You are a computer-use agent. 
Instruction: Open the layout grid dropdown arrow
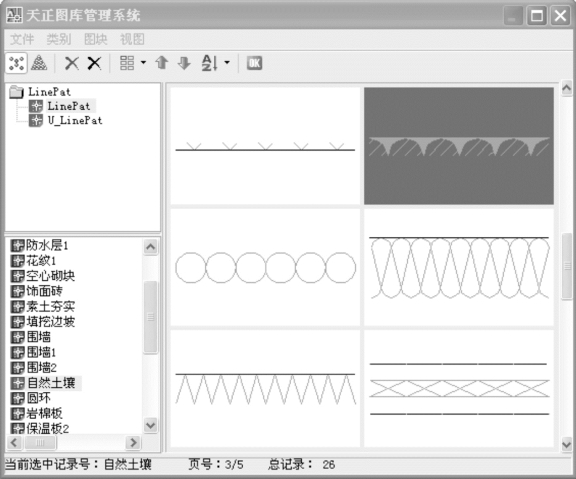pos(143,63)
